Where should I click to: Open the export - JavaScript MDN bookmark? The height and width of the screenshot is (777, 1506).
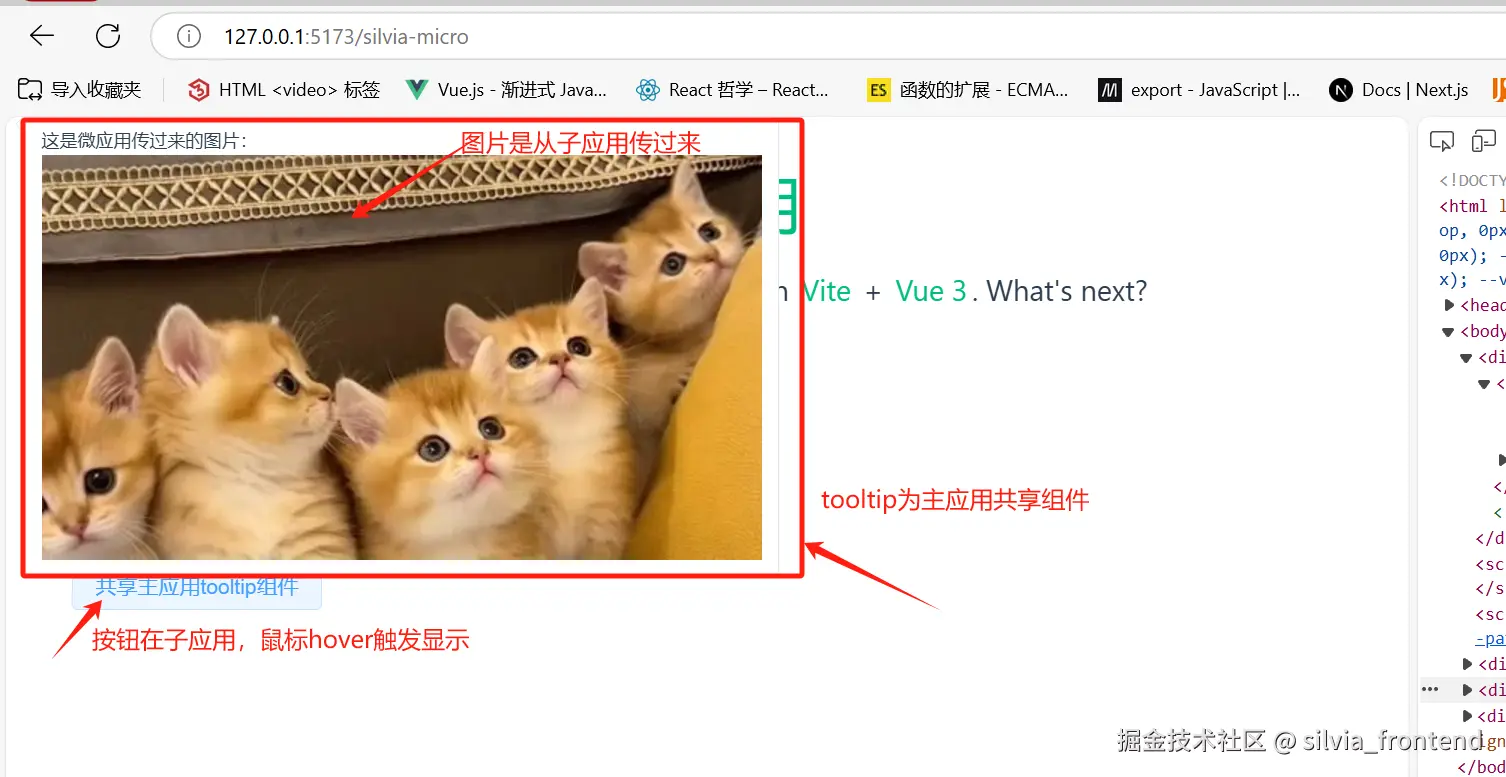pos(1199,90)
